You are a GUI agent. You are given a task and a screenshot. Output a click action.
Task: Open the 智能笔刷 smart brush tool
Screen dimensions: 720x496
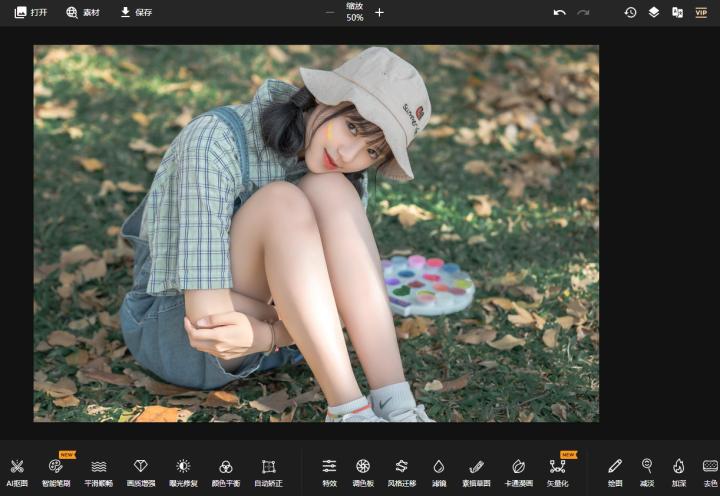(57, 471)
